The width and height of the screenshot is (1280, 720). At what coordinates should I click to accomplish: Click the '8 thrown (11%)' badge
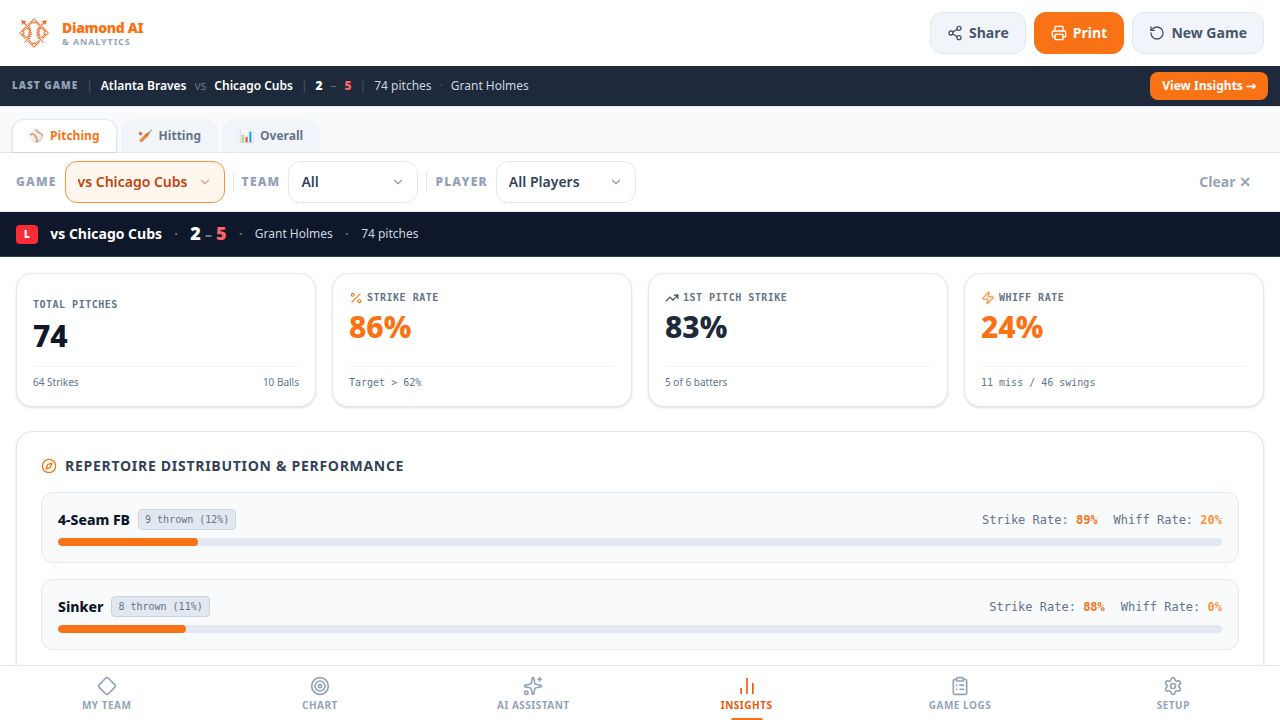pos(160,607)
